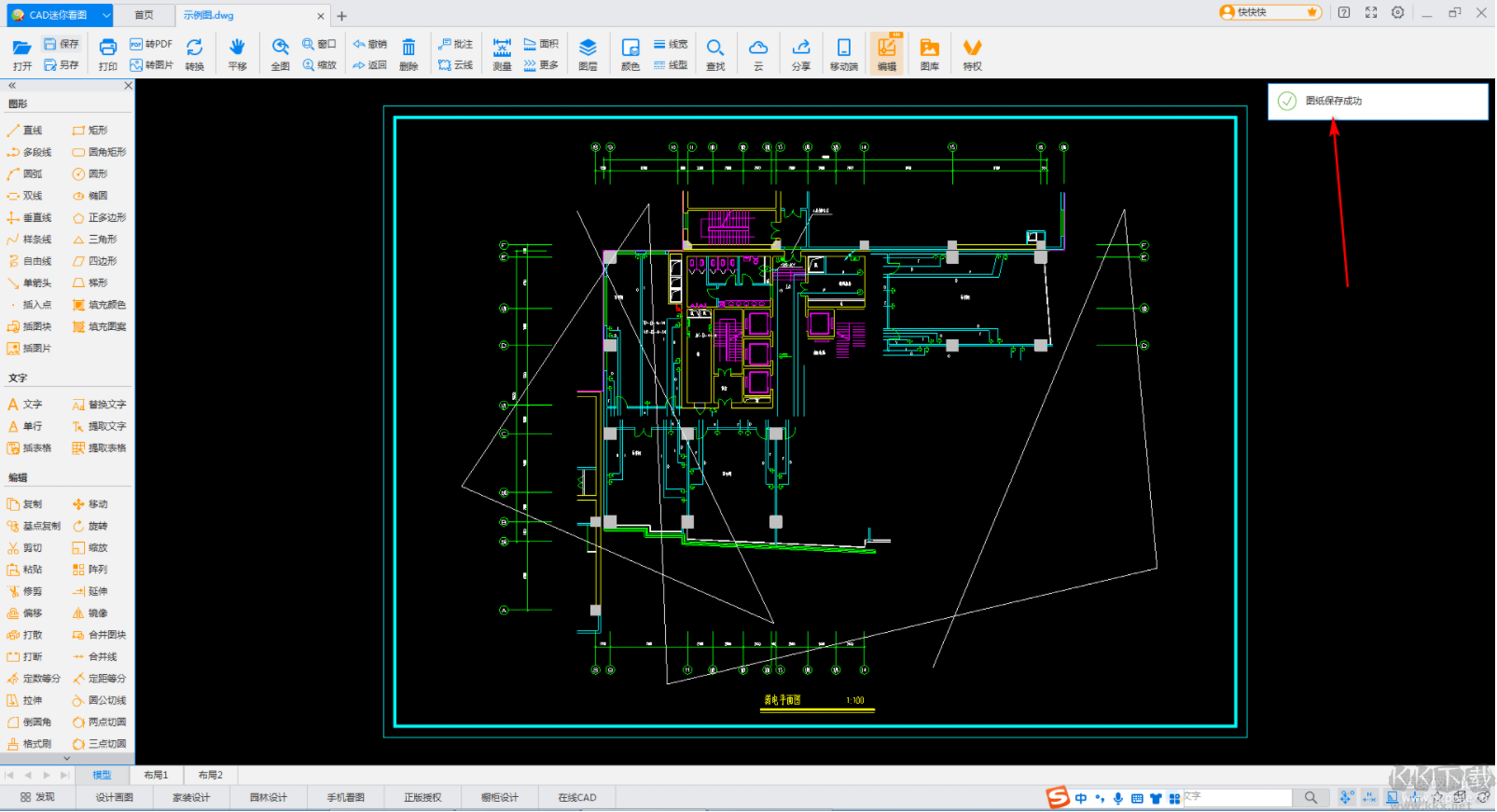1497x812 pixels.
Task: Click the 打开 (Open) file icon
Action: (x=22, y=54)
